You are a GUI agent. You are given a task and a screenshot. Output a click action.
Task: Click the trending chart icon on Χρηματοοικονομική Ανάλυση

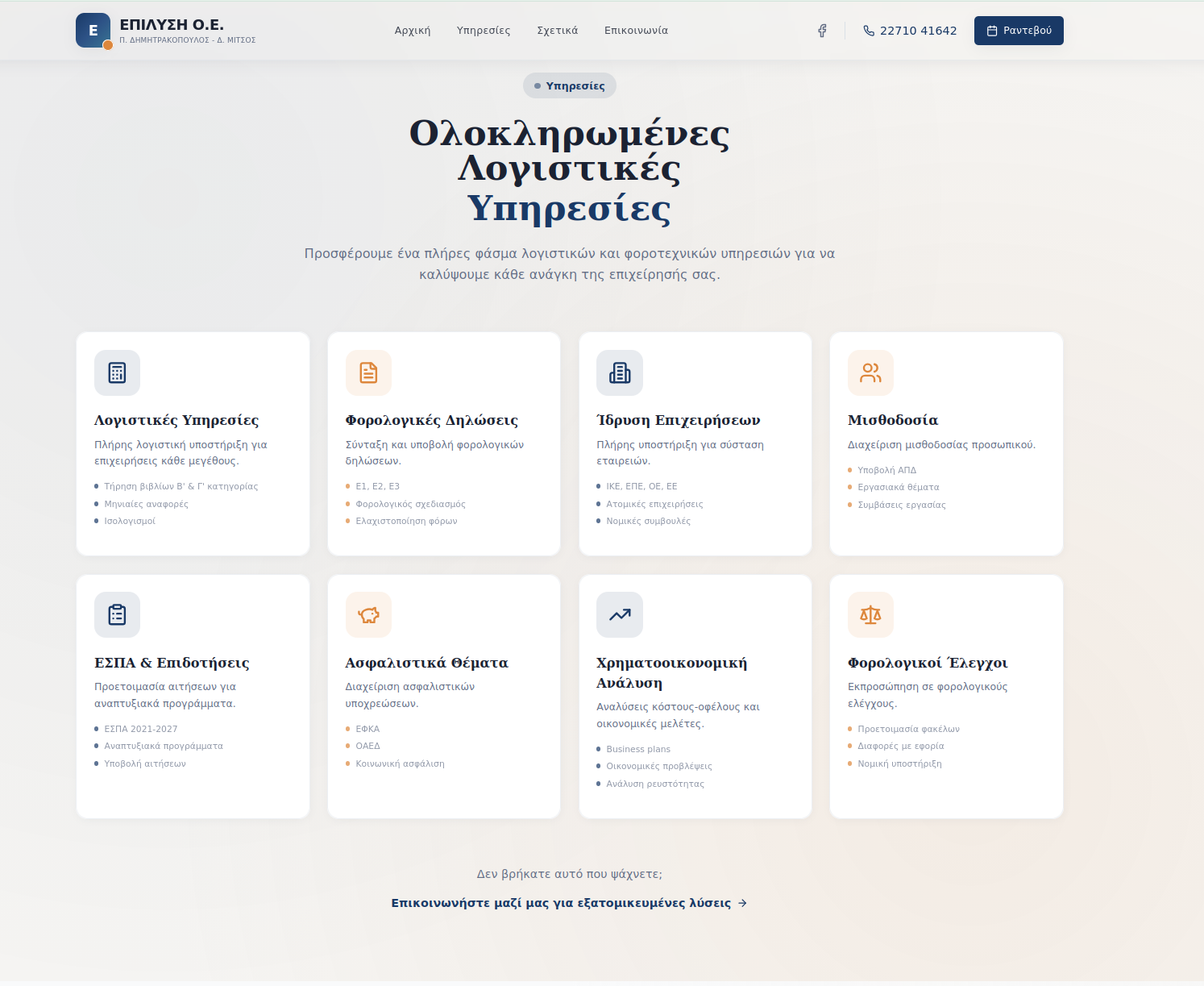click(x=620, y=615)
